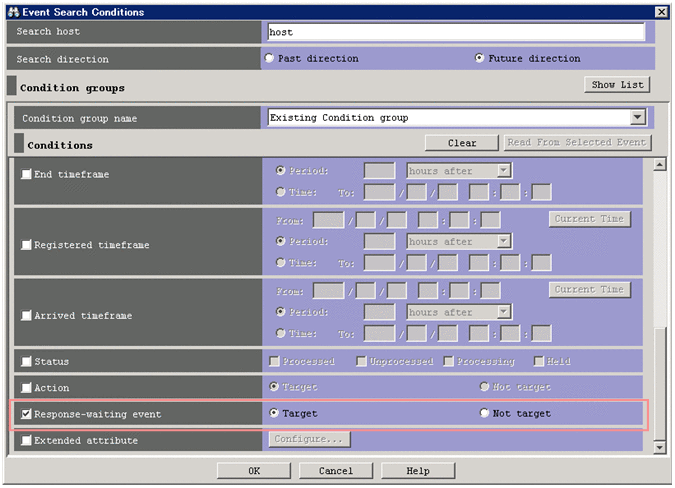Image resolution: width=675 pixels, height=488 pixels.
Task: Tick the Extended attribute checkbox
Action: [x=27, y=440]
